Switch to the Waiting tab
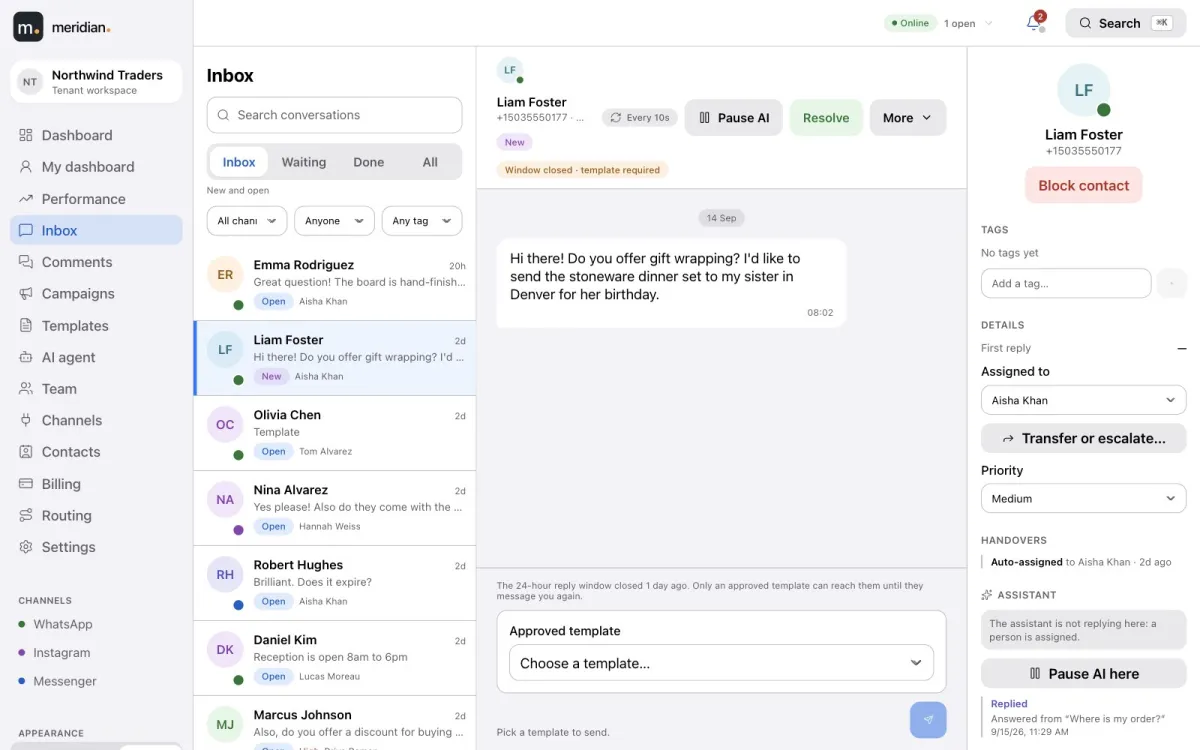The image size is (1200, 750). (x=304, y=162)
